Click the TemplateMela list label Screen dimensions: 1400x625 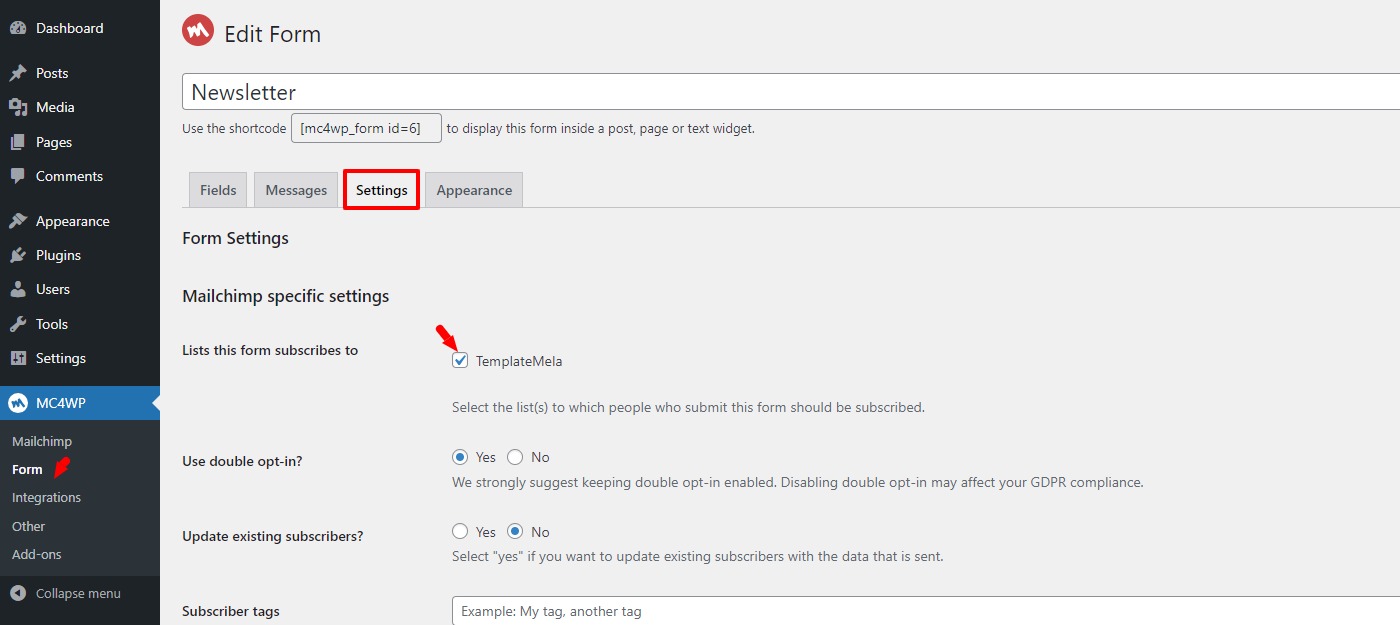(519, 361)
